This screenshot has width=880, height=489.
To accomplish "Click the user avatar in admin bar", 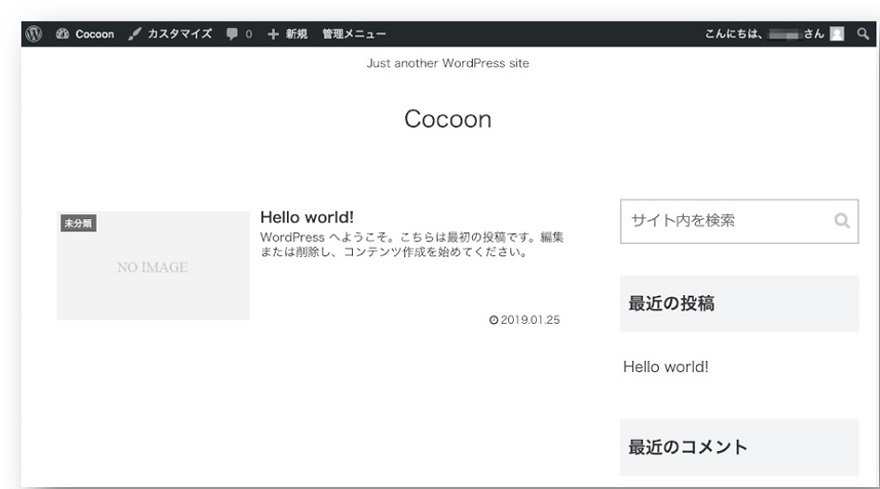I will [837, 34].
